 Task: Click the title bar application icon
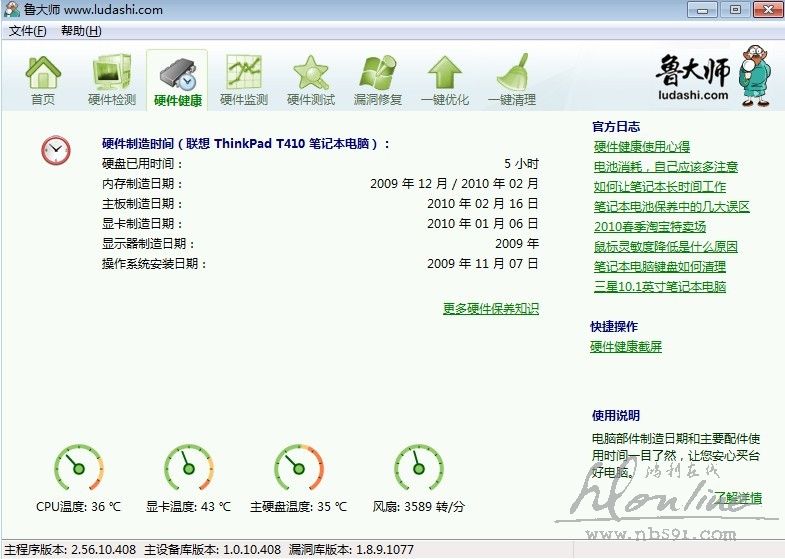pyautogui.click(x=12, y=10)
